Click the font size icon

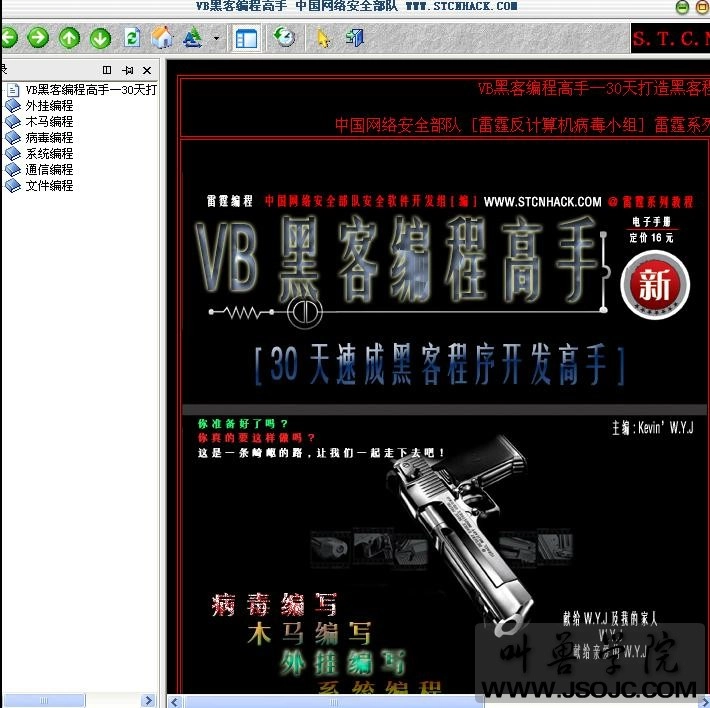coord(192,38)
